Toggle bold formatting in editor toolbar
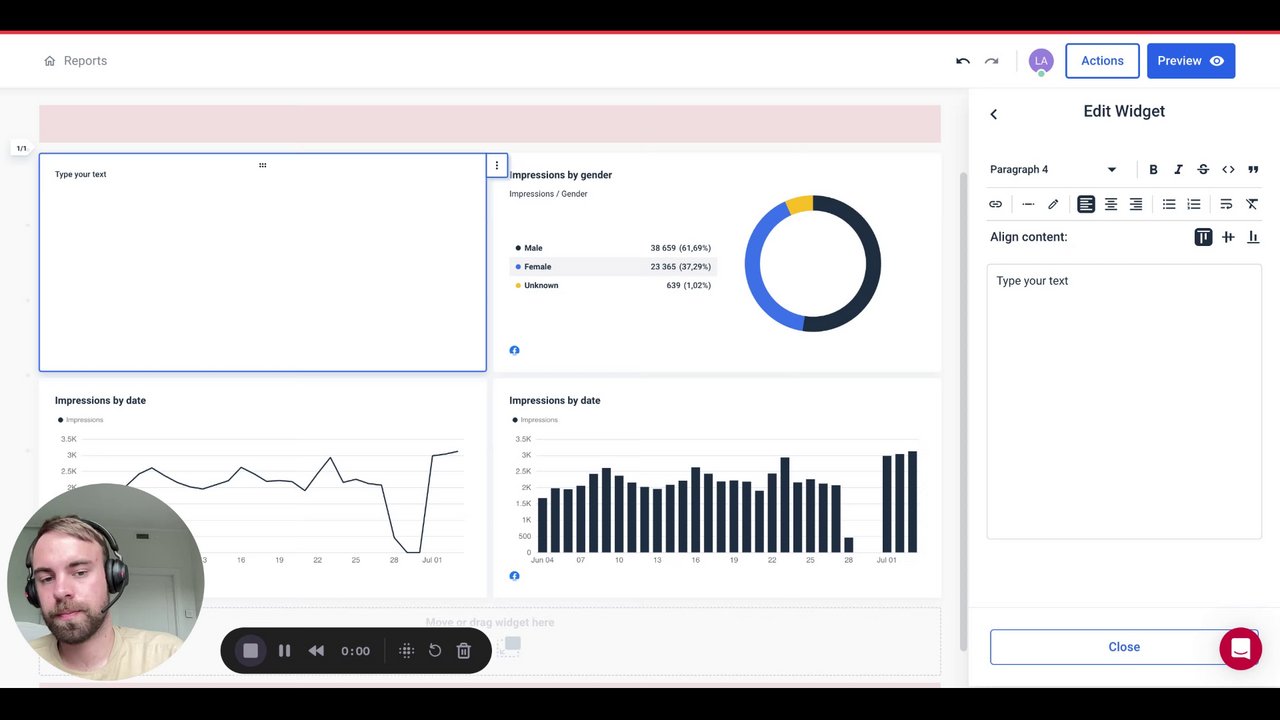Viewport: 1280px width, 720px height. click(1153, 170)
